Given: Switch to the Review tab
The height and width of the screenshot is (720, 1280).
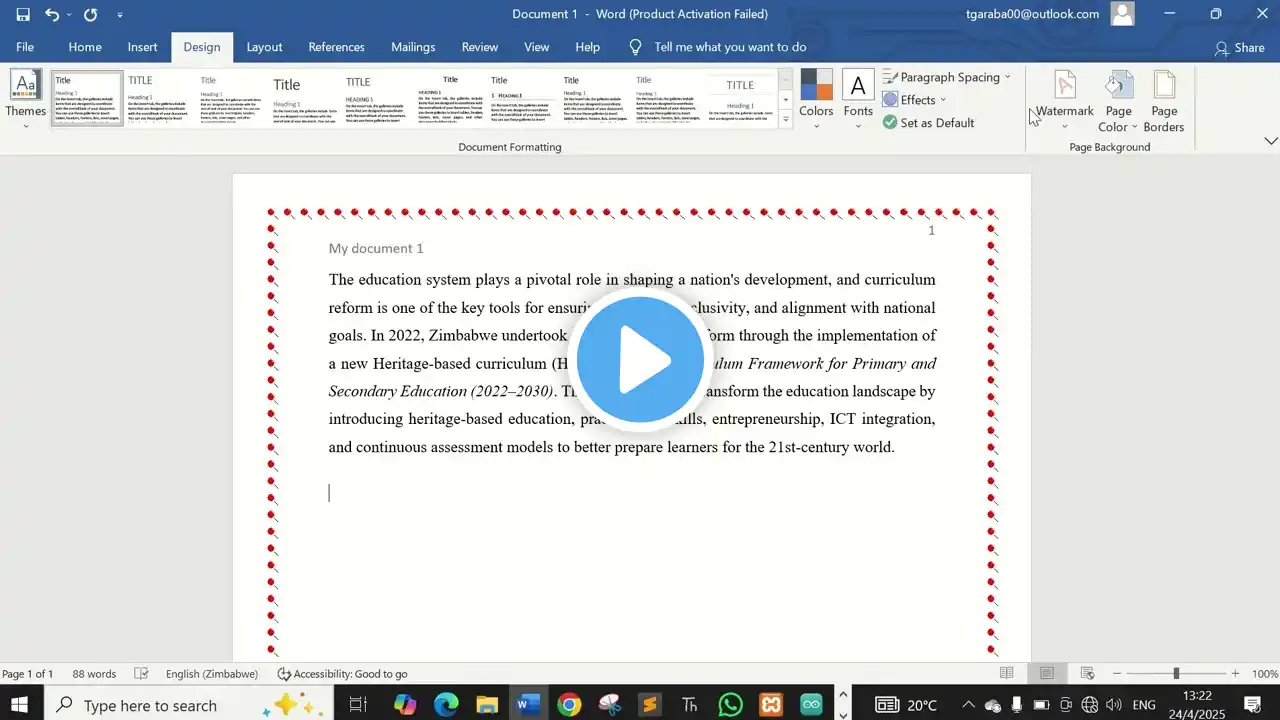Looking at the screenshot, I should coord(480,47).
